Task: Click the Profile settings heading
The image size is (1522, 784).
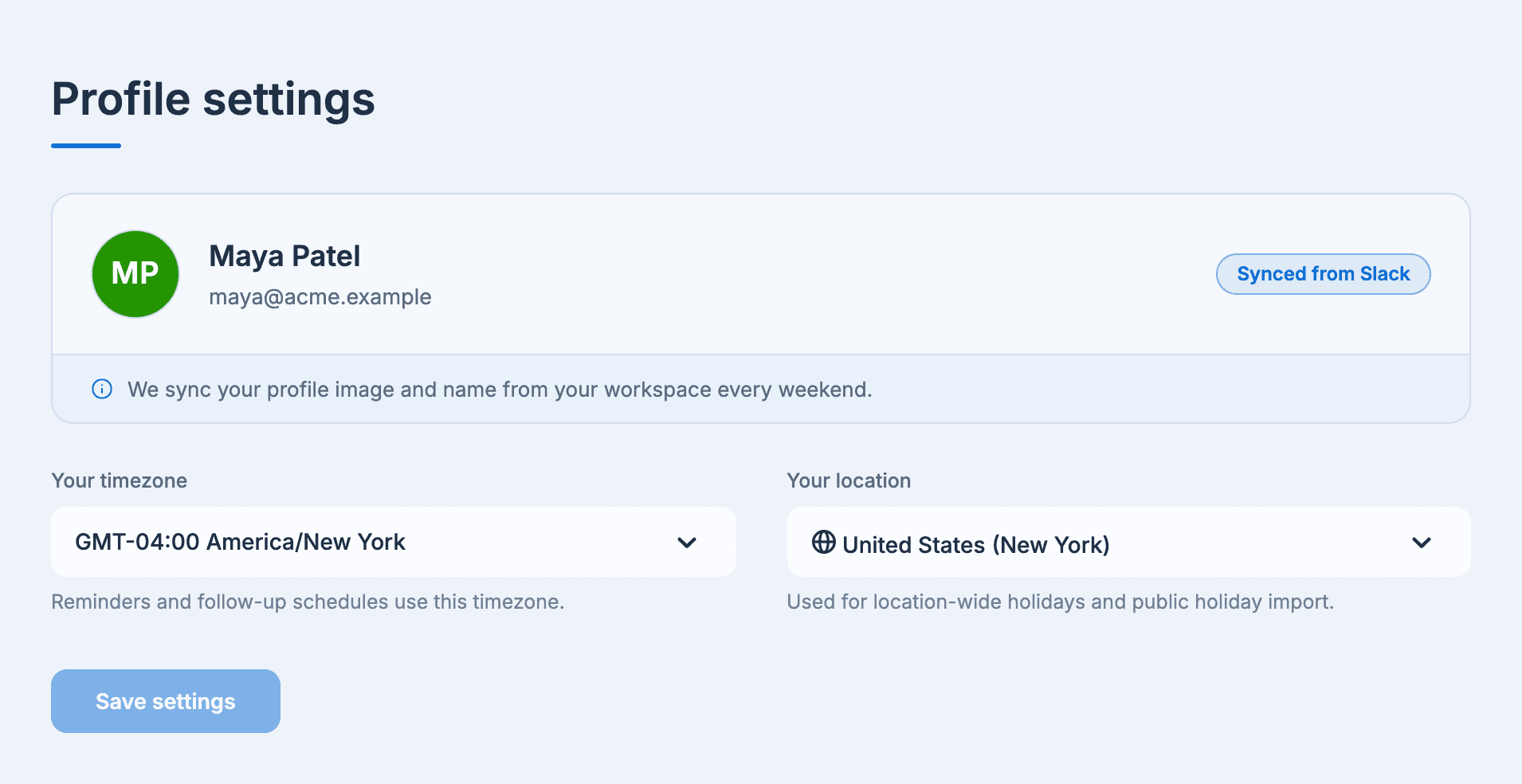Action: (214, 100)
